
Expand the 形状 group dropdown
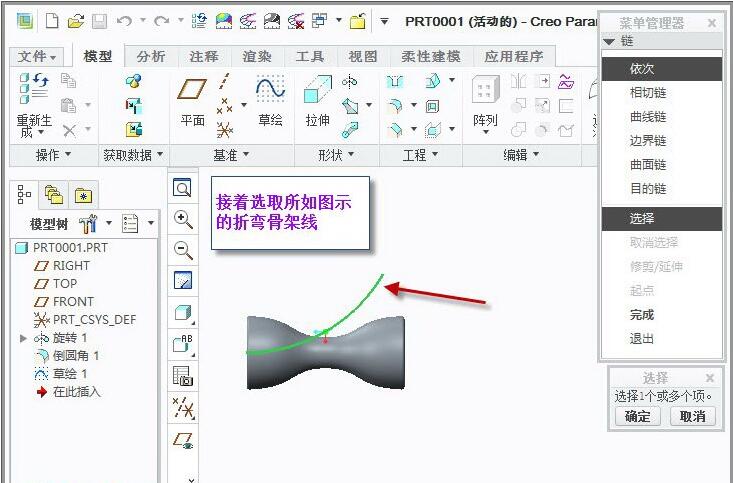pos(336,155)
